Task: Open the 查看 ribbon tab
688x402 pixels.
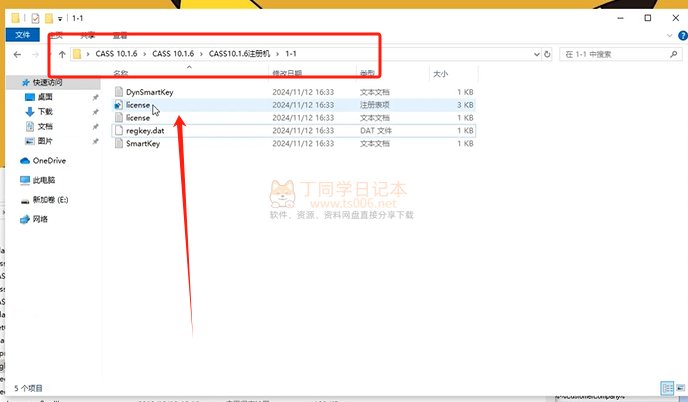Action: 120,36
